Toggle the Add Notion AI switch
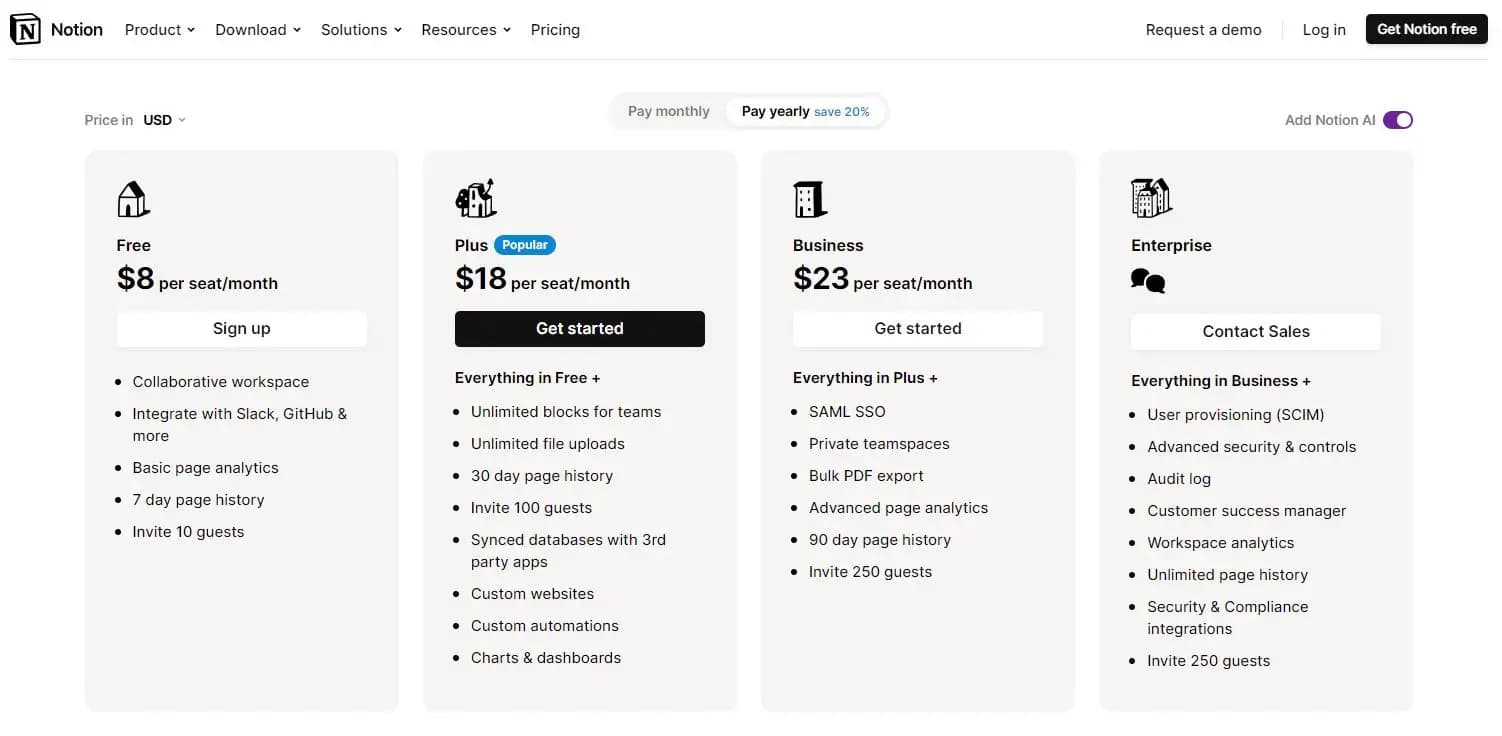1502x736 pixels. coord(1398,120)
